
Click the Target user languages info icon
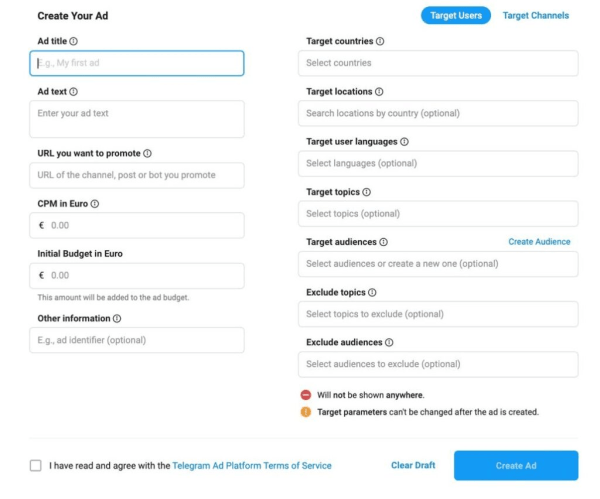(404, 142)
